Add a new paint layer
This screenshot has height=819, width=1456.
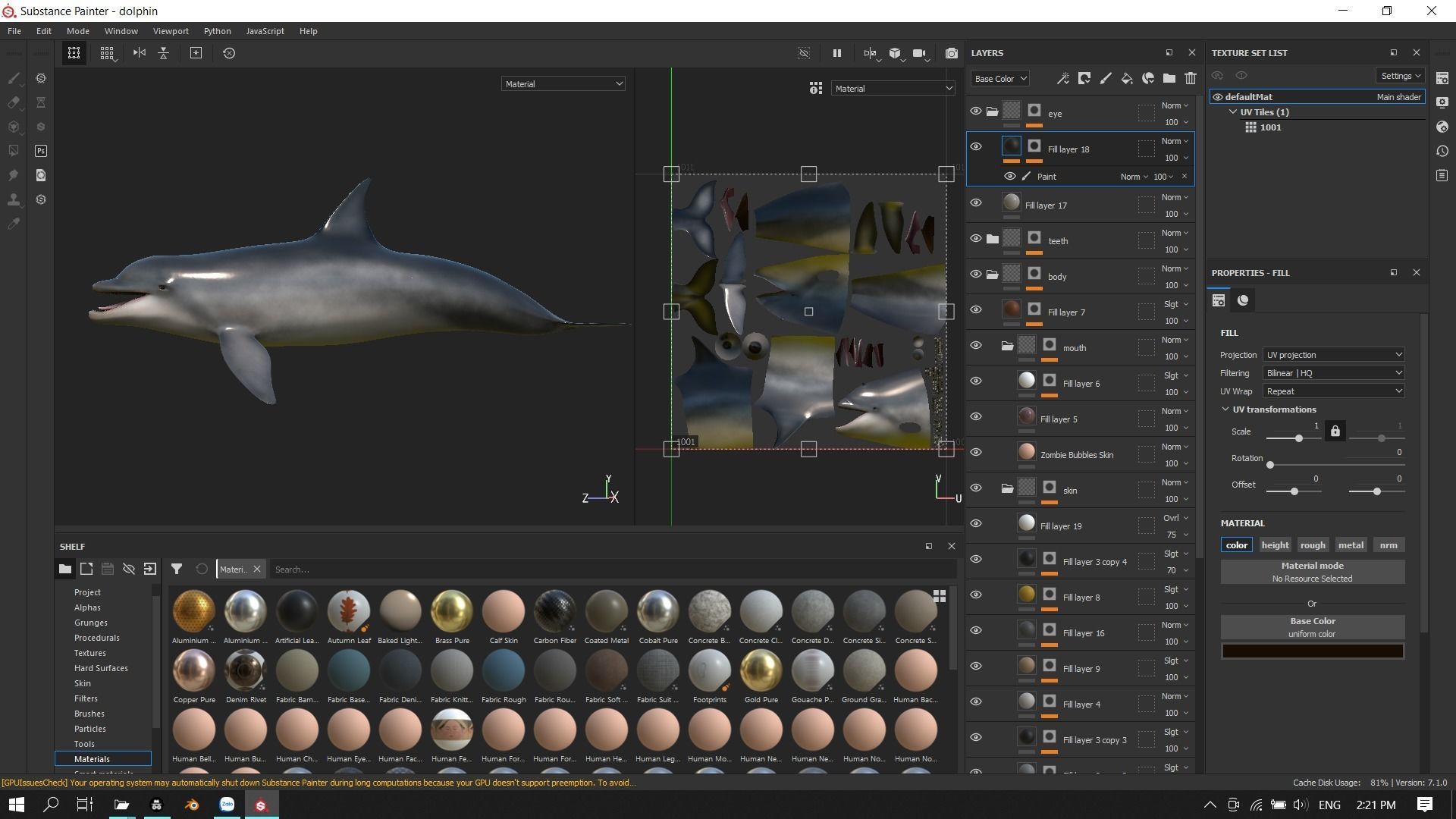pos(1106,78)
